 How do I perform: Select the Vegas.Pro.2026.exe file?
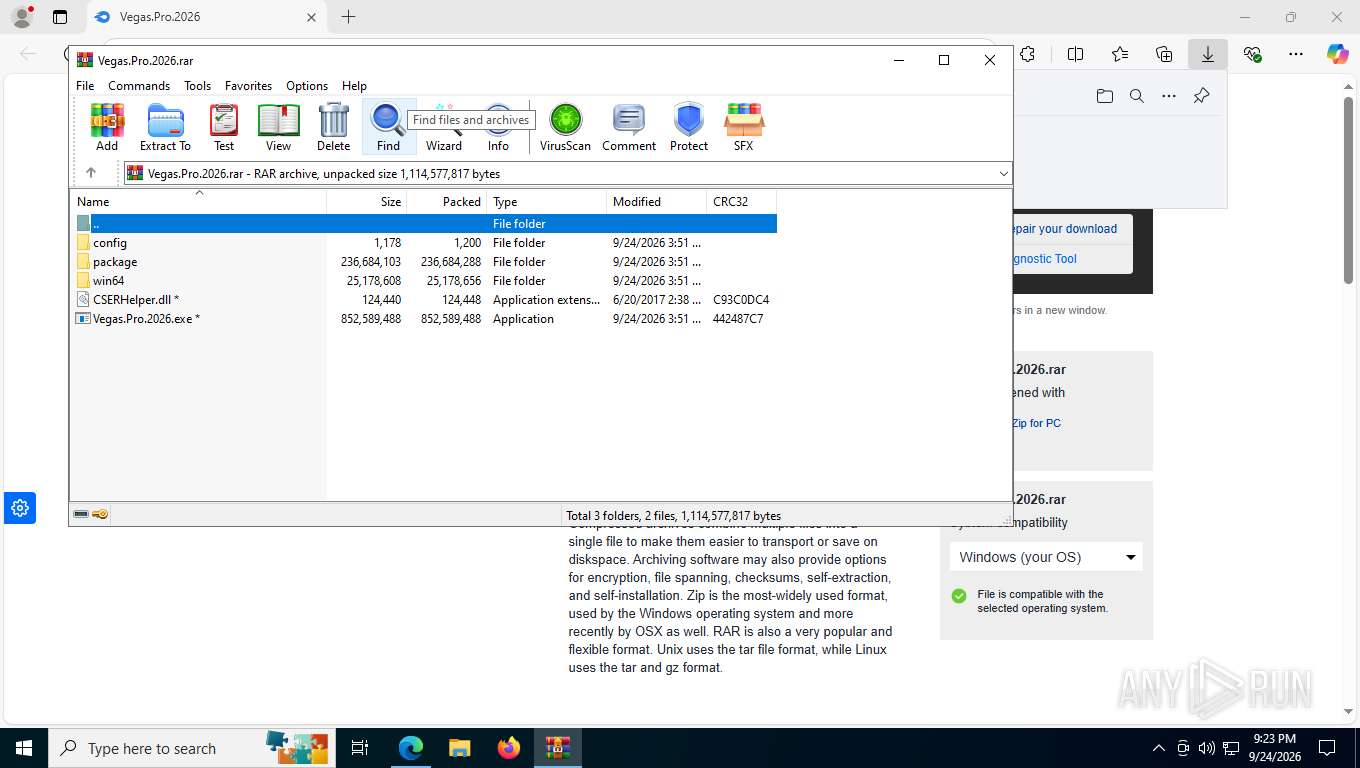[423, 319]
